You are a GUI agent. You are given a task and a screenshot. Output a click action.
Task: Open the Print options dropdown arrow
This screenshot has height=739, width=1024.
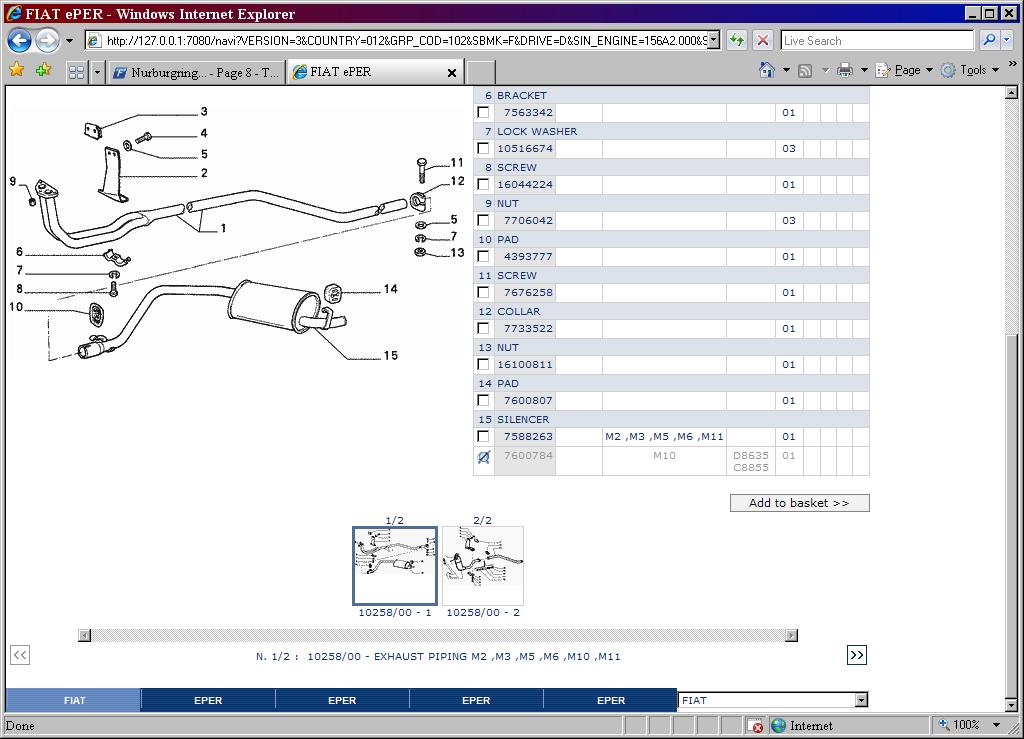click(x=864, y=70)
